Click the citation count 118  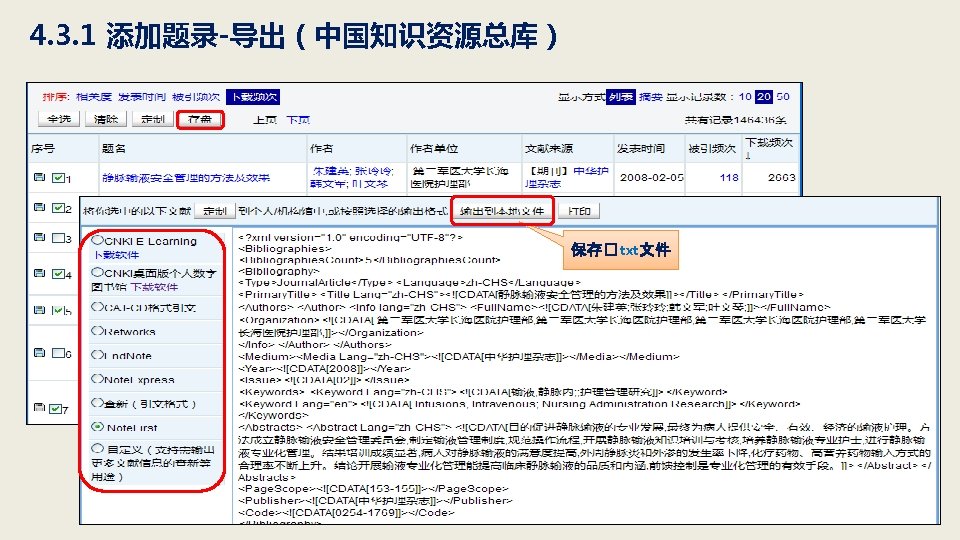(729, 178)
